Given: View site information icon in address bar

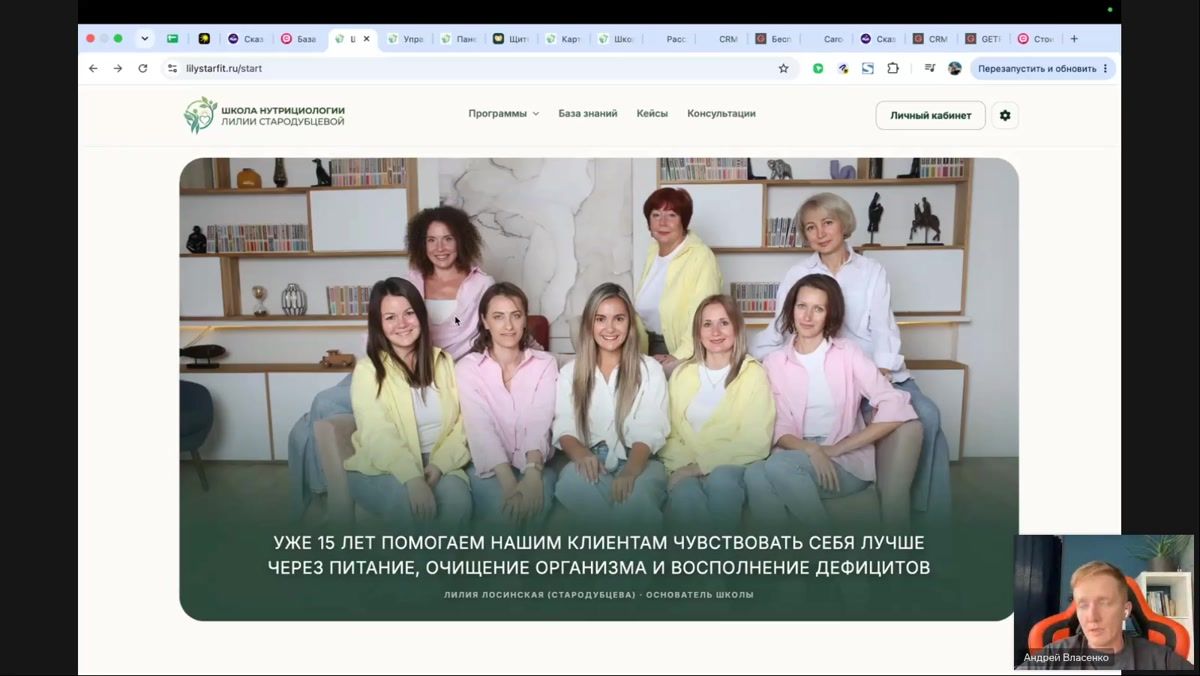Looking at the screenshot, I should [172, 68].
